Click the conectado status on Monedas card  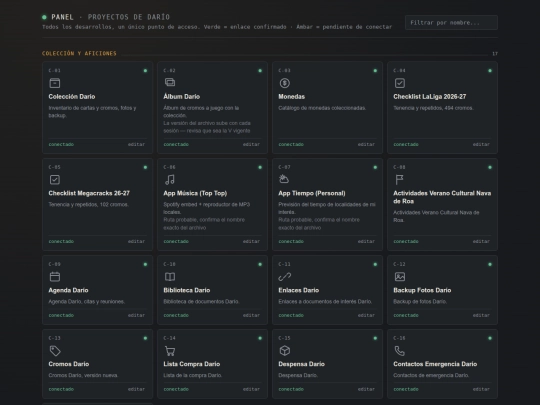291,144
